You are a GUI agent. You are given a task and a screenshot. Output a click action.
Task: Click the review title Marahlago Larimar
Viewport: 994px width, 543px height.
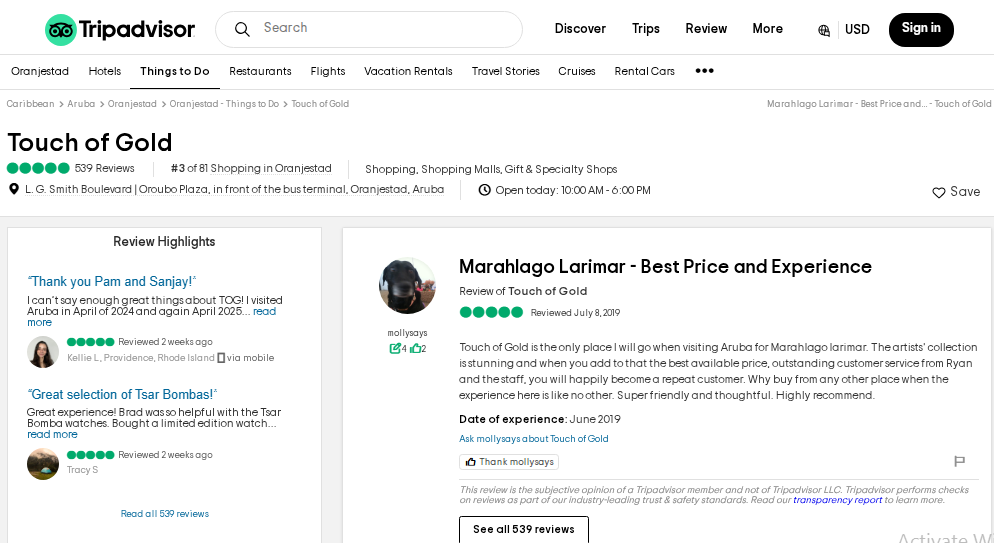click(665, 267)
